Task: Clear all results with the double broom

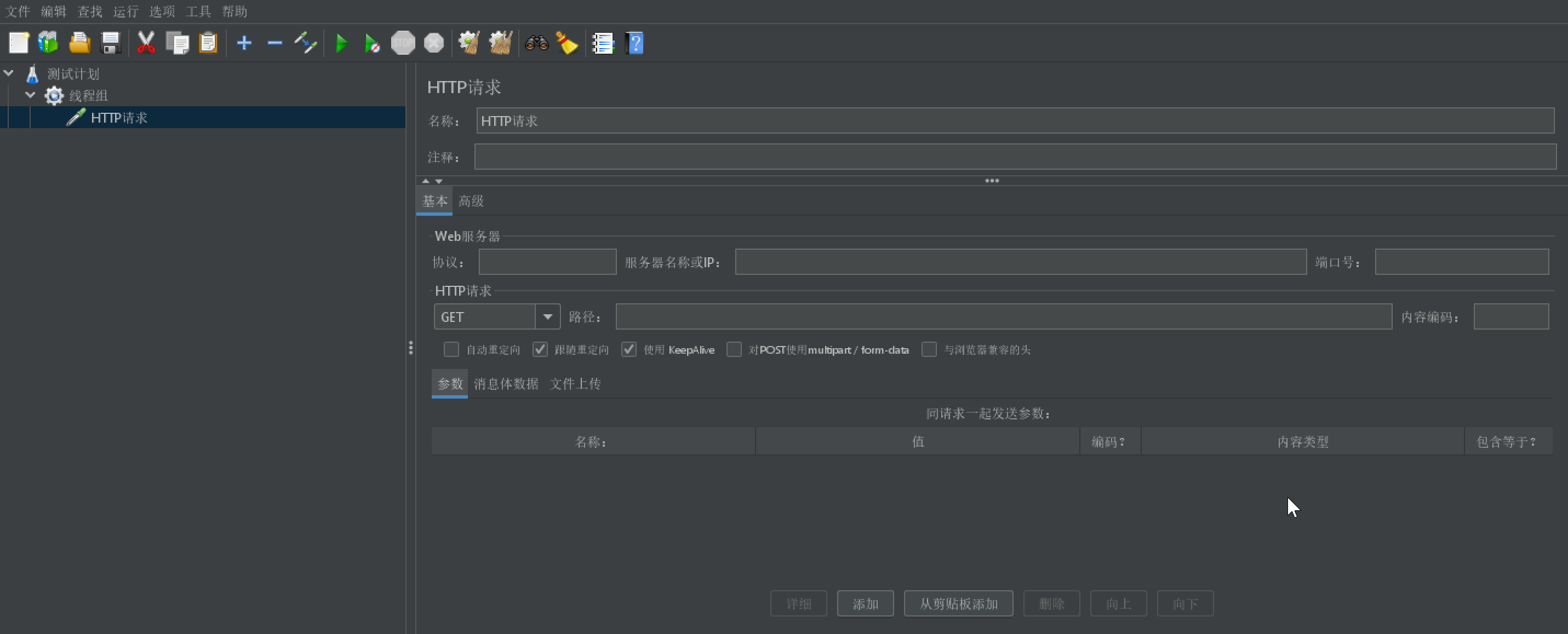Action: coord(500,43)
